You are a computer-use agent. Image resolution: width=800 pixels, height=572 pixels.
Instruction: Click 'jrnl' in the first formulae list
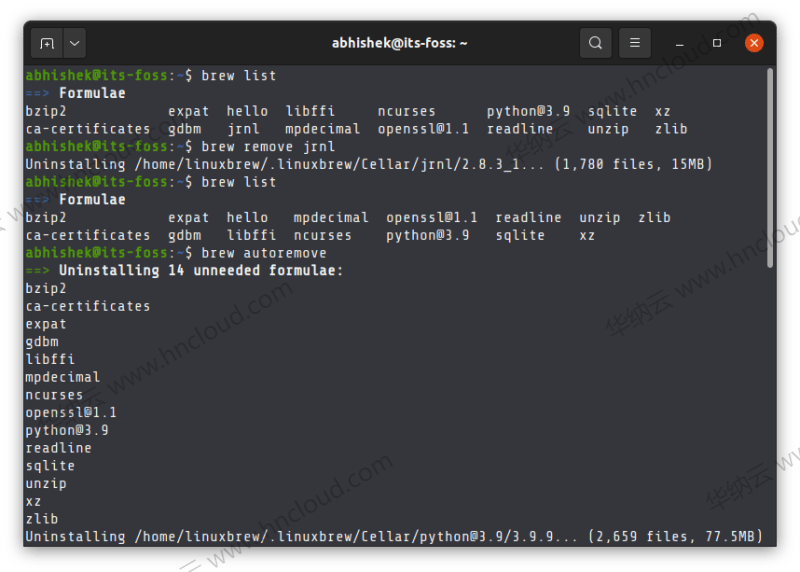tap(243, 129)
